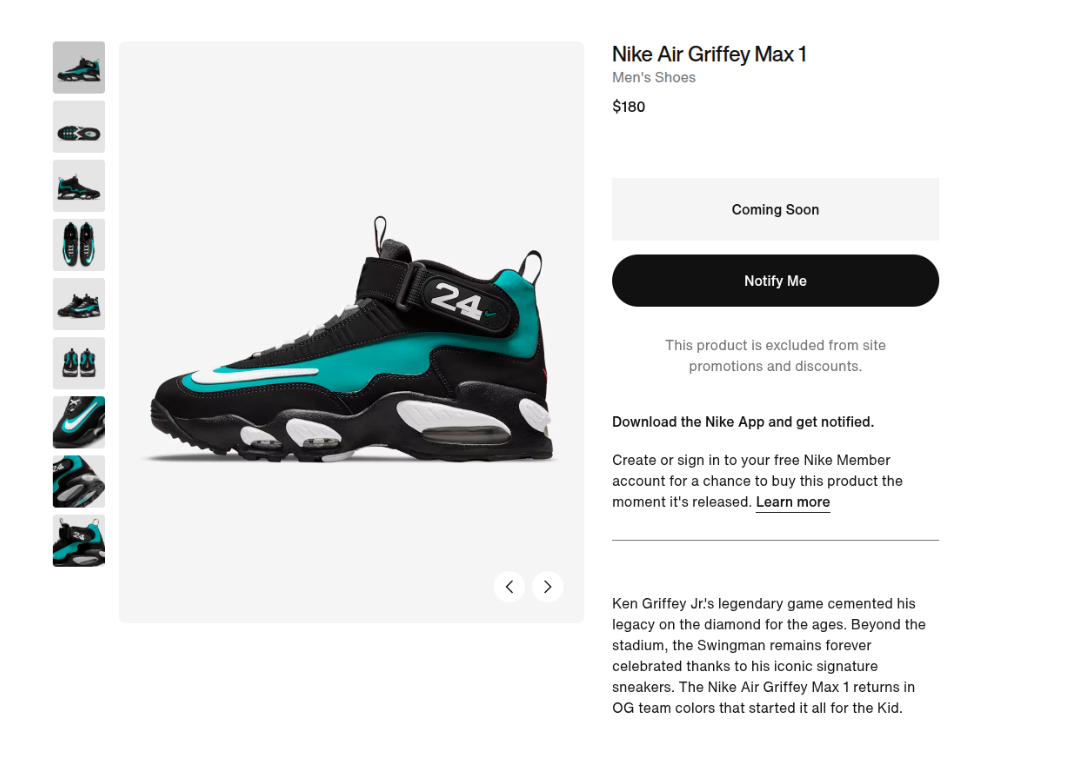The height and width of the screenshot is (760, 1070).
Task: Click the next image arrow
Action: point(547,586)
